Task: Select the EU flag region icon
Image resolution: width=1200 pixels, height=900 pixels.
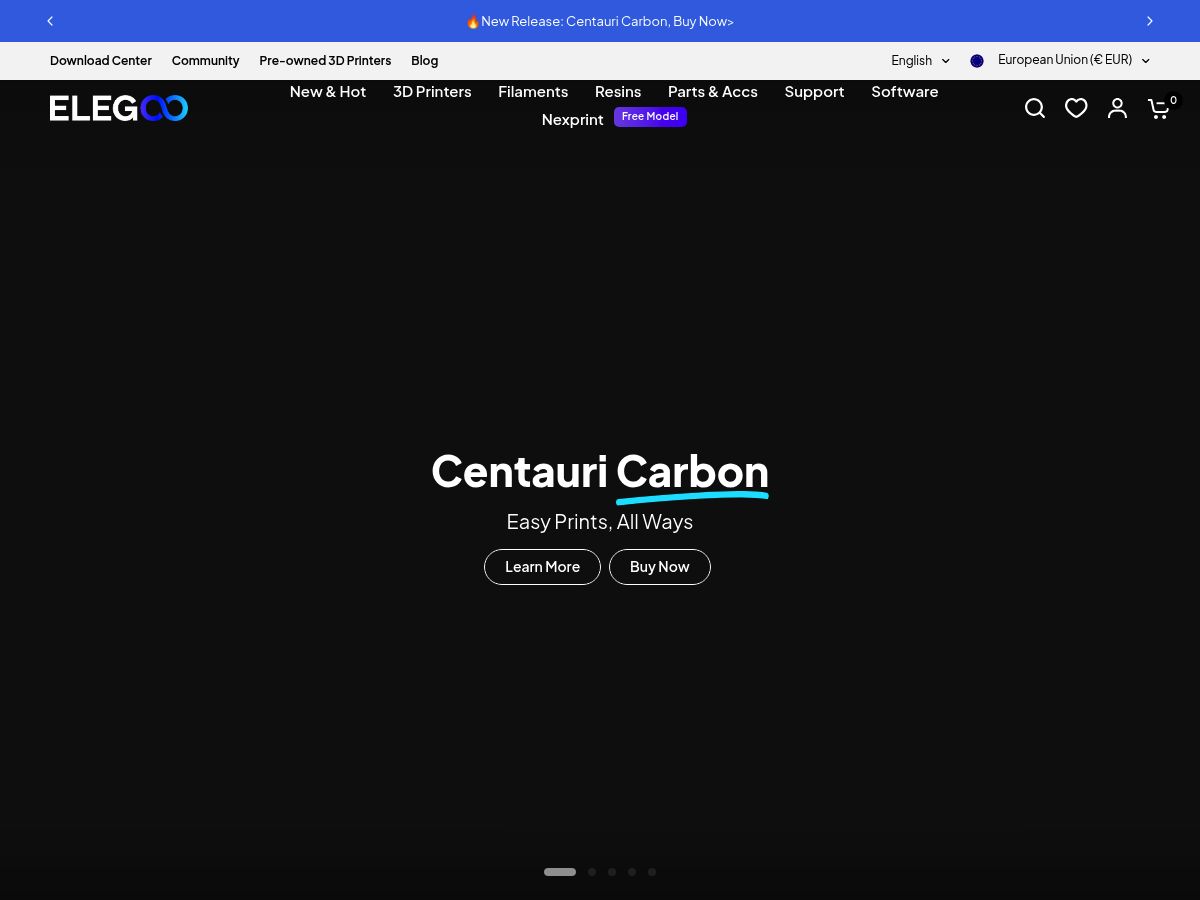Action: [977, 61]
